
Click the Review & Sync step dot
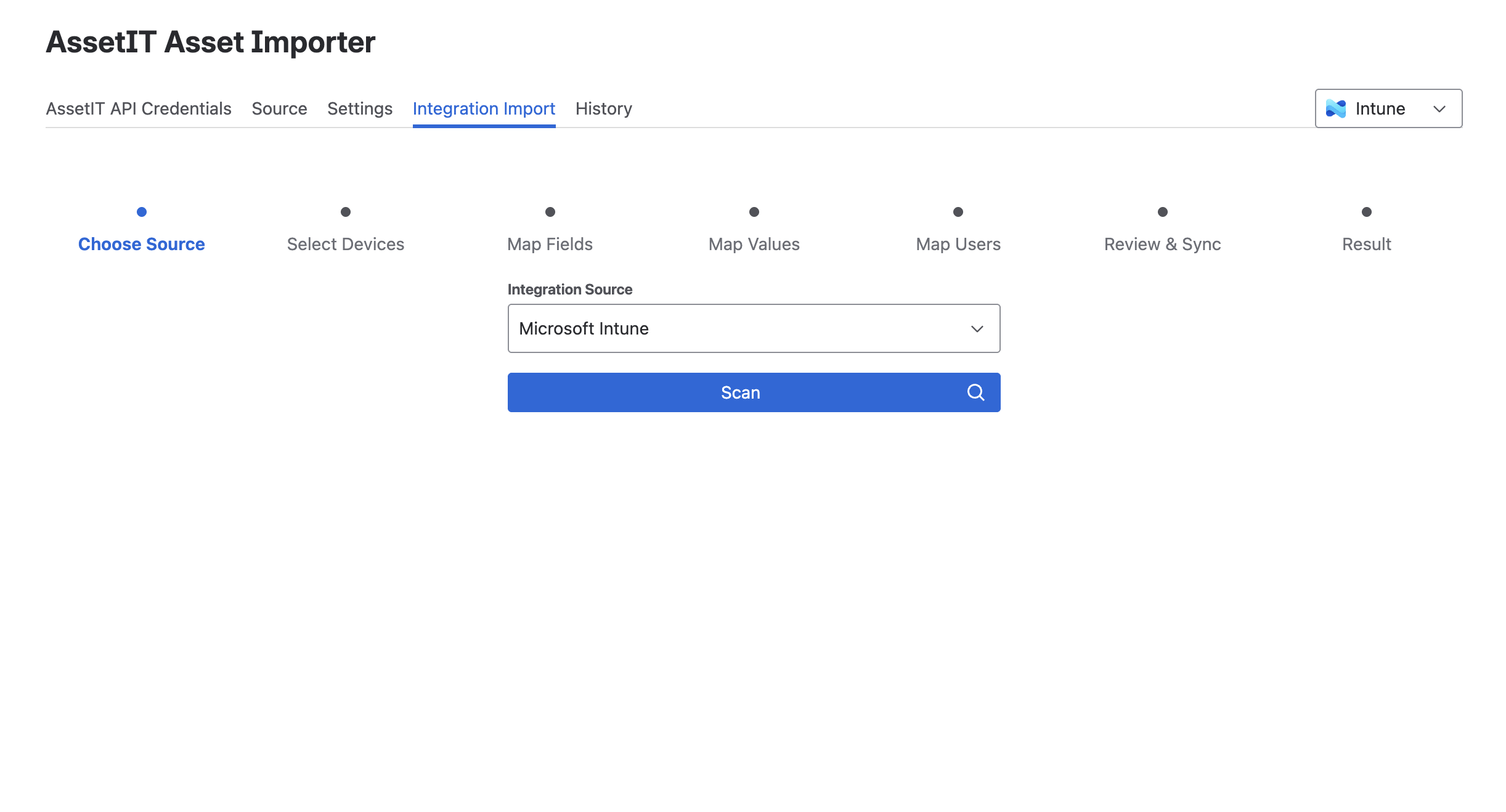coord(1163,212)
